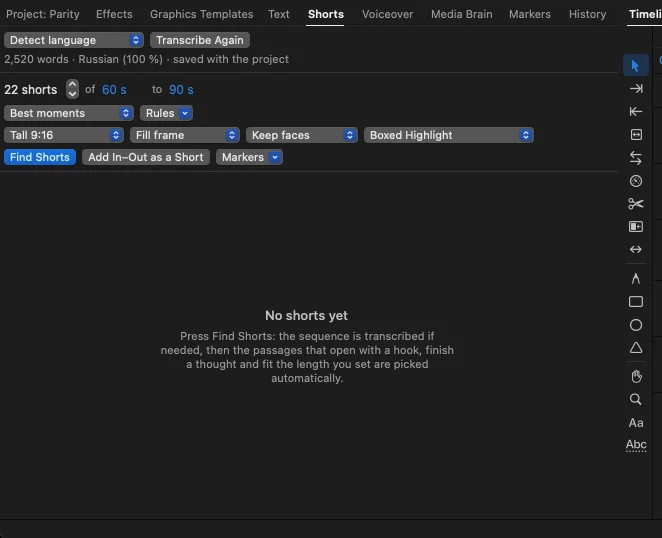The image size is (662, 538).
Task: Activate the hand pan tool
Action: coord(636,376)
